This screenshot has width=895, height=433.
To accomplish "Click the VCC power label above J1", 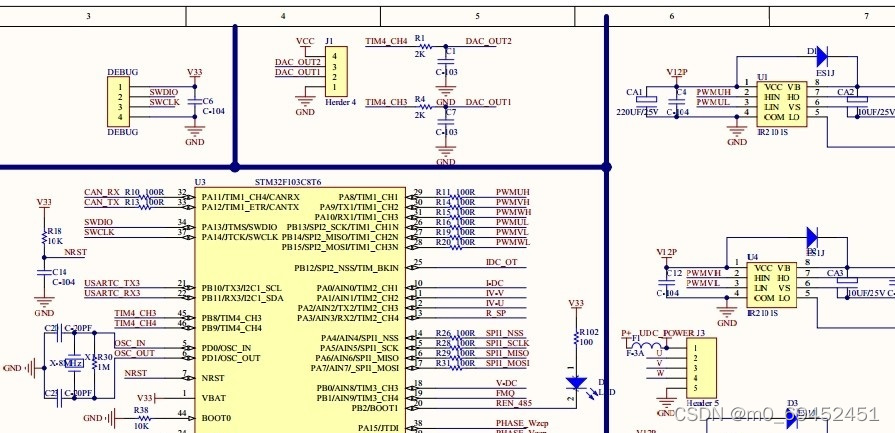I will 305,42.
